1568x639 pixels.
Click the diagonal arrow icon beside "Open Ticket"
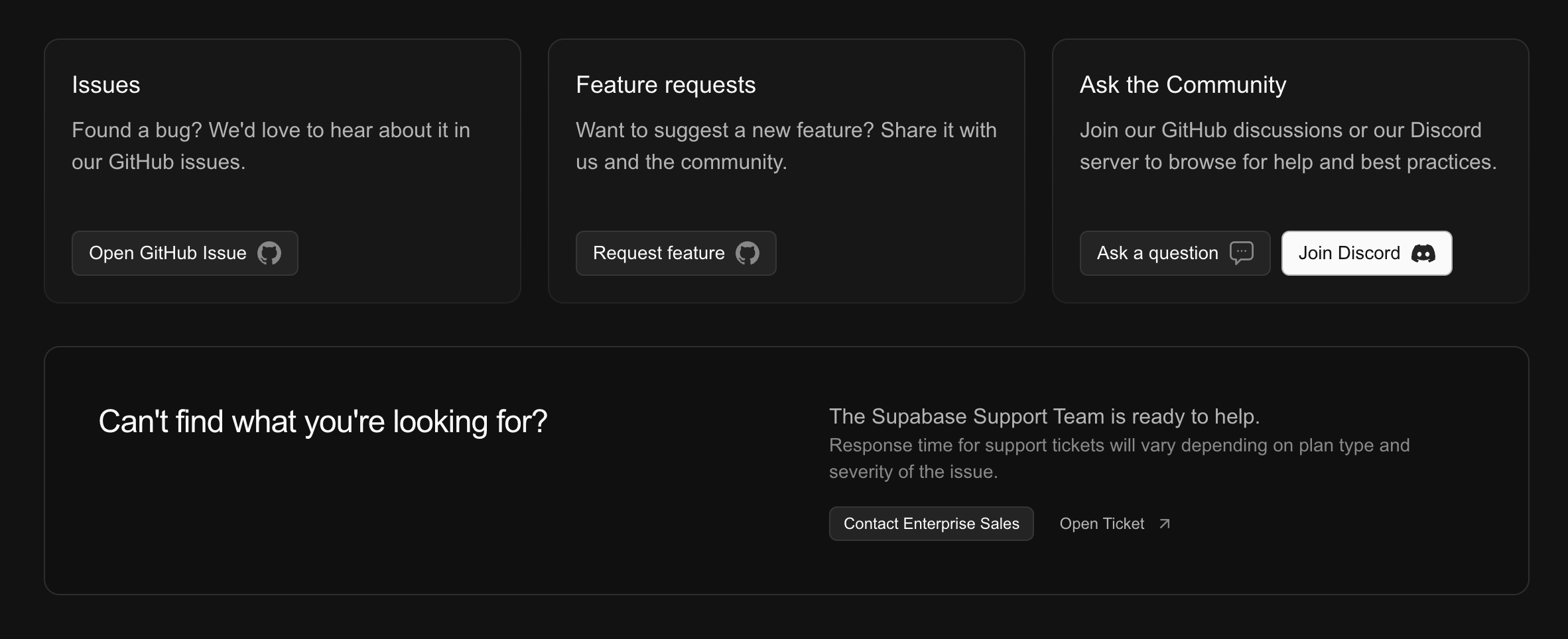1165,523
